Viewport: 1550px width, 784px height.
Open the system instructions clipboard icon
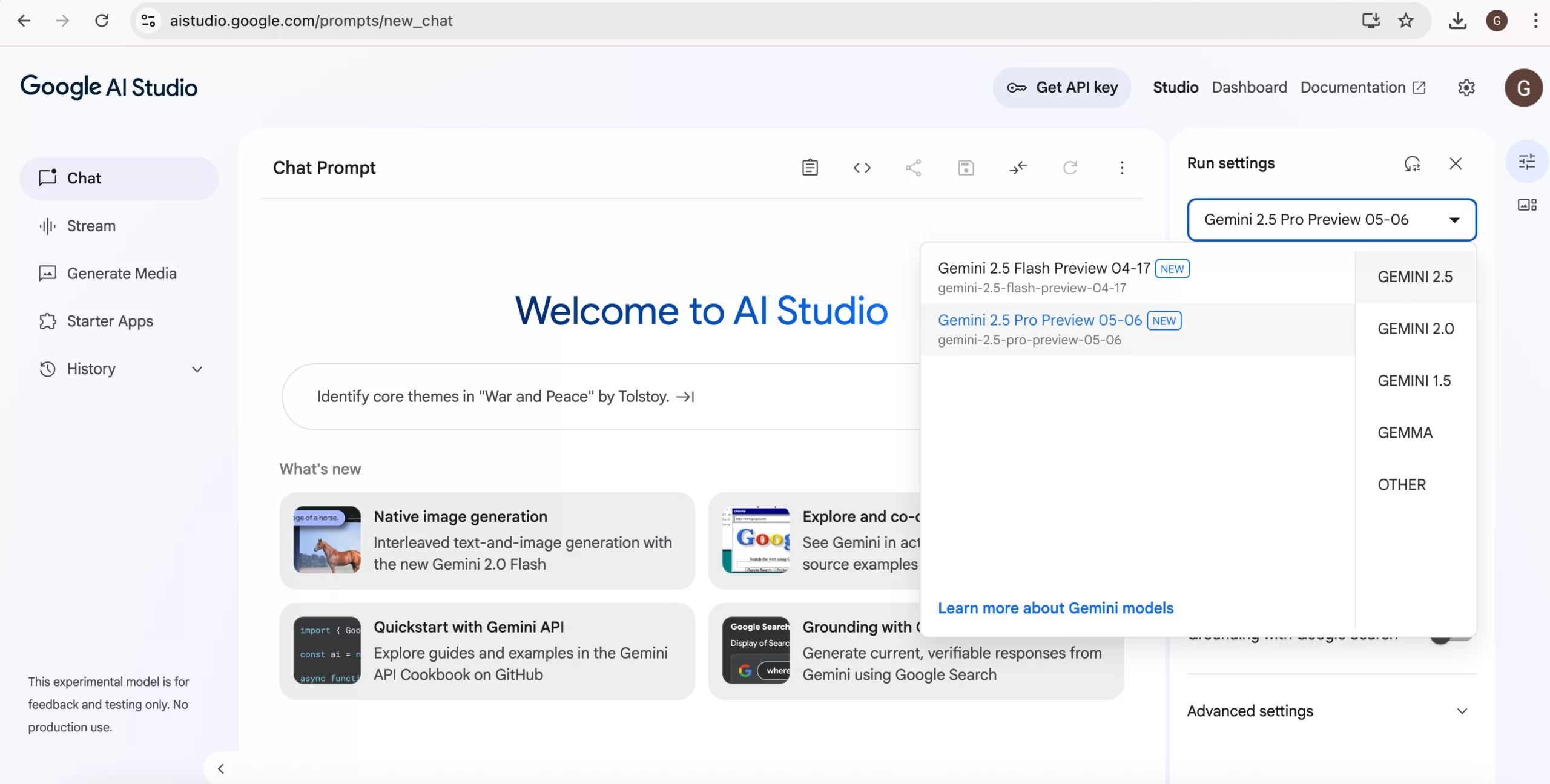point(810,168)
